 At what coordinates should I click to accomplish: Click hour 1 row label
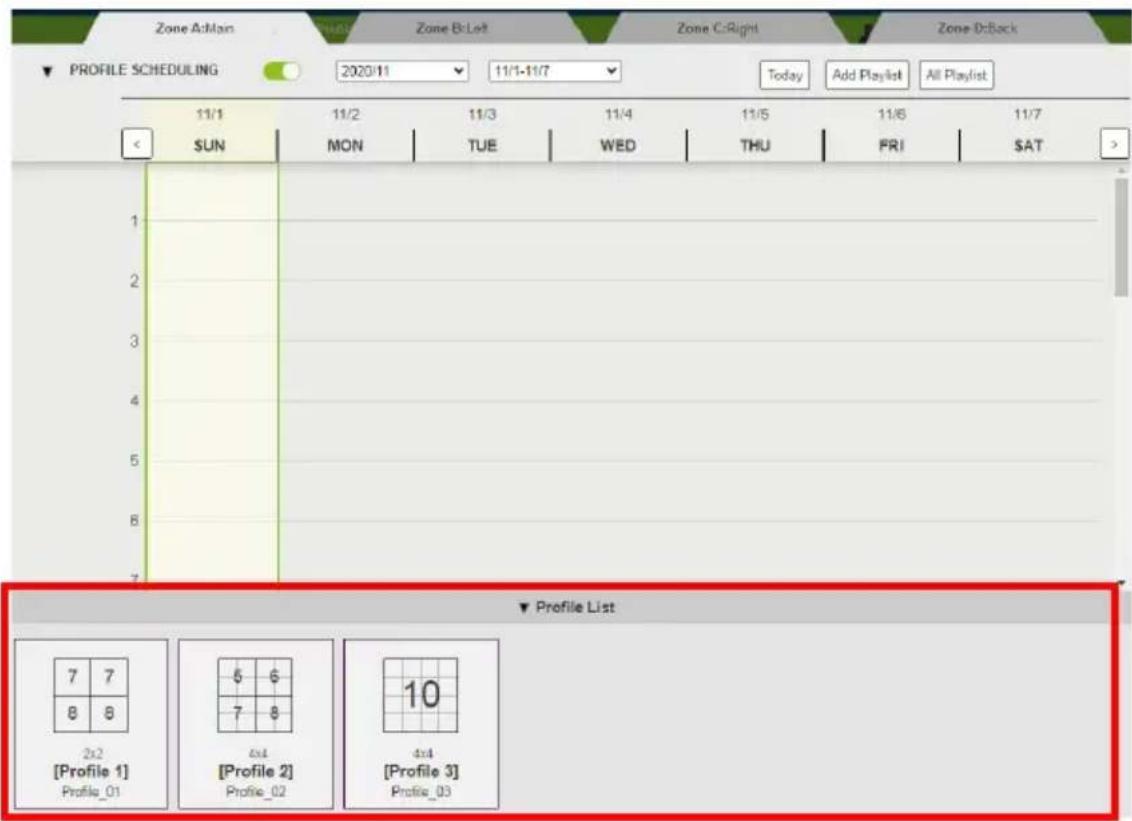click(x=134, y=221)
